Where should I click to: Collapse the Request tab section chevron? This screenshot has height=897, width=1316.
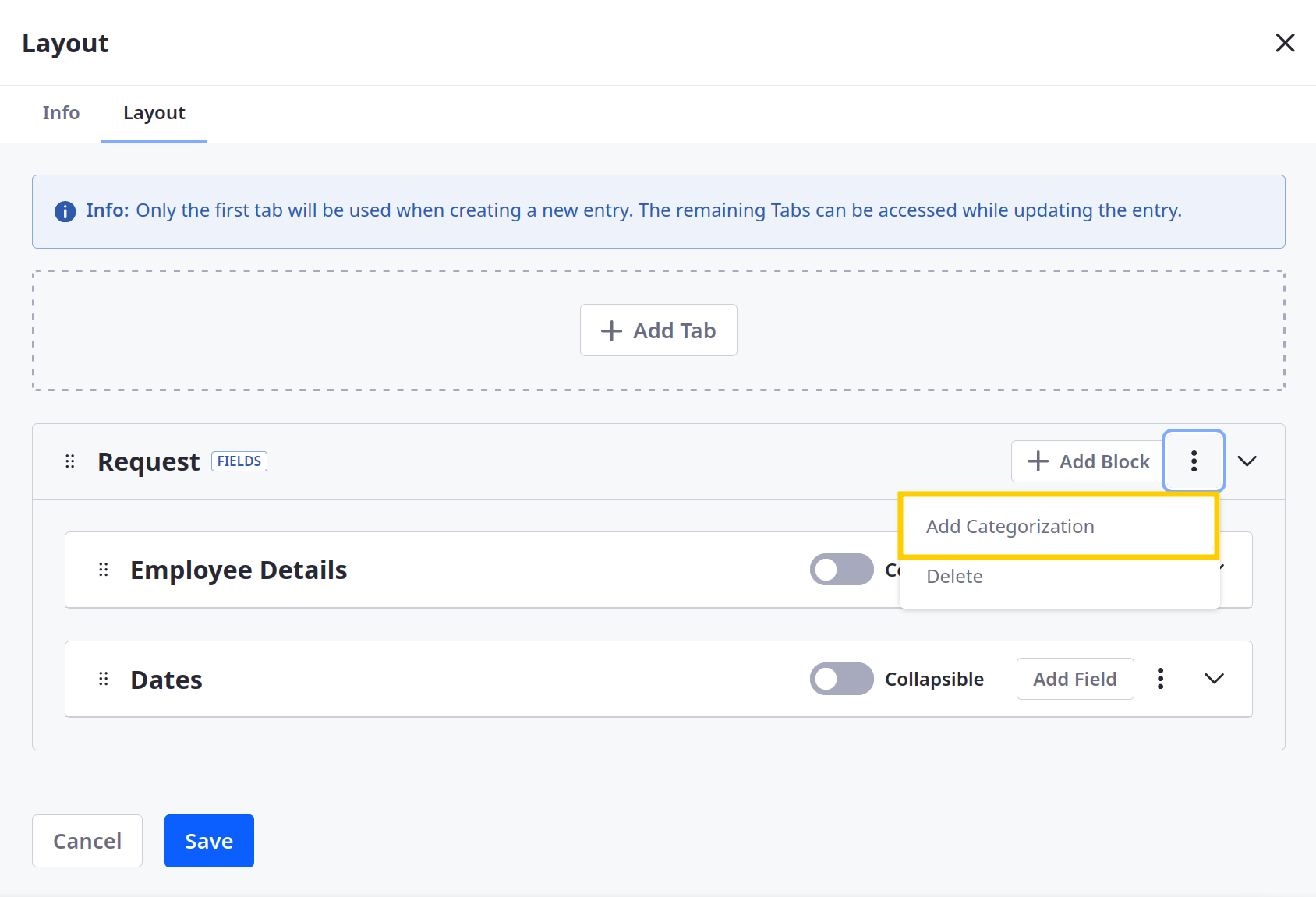1247,461
